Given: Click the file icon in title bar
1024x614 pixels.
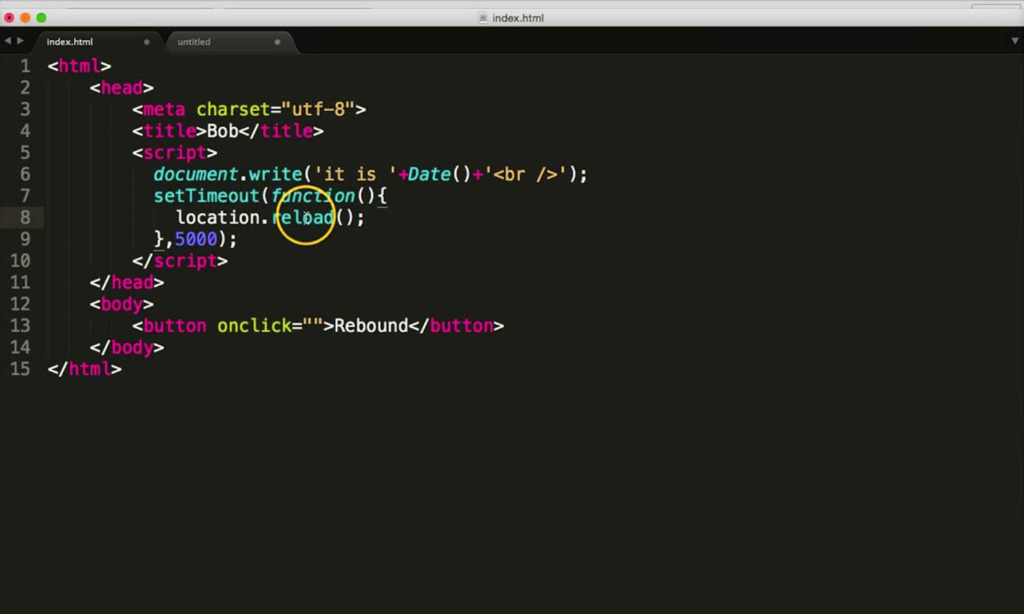Looking at the screenshot, I should pyautogui.click(x=483, y=18).
